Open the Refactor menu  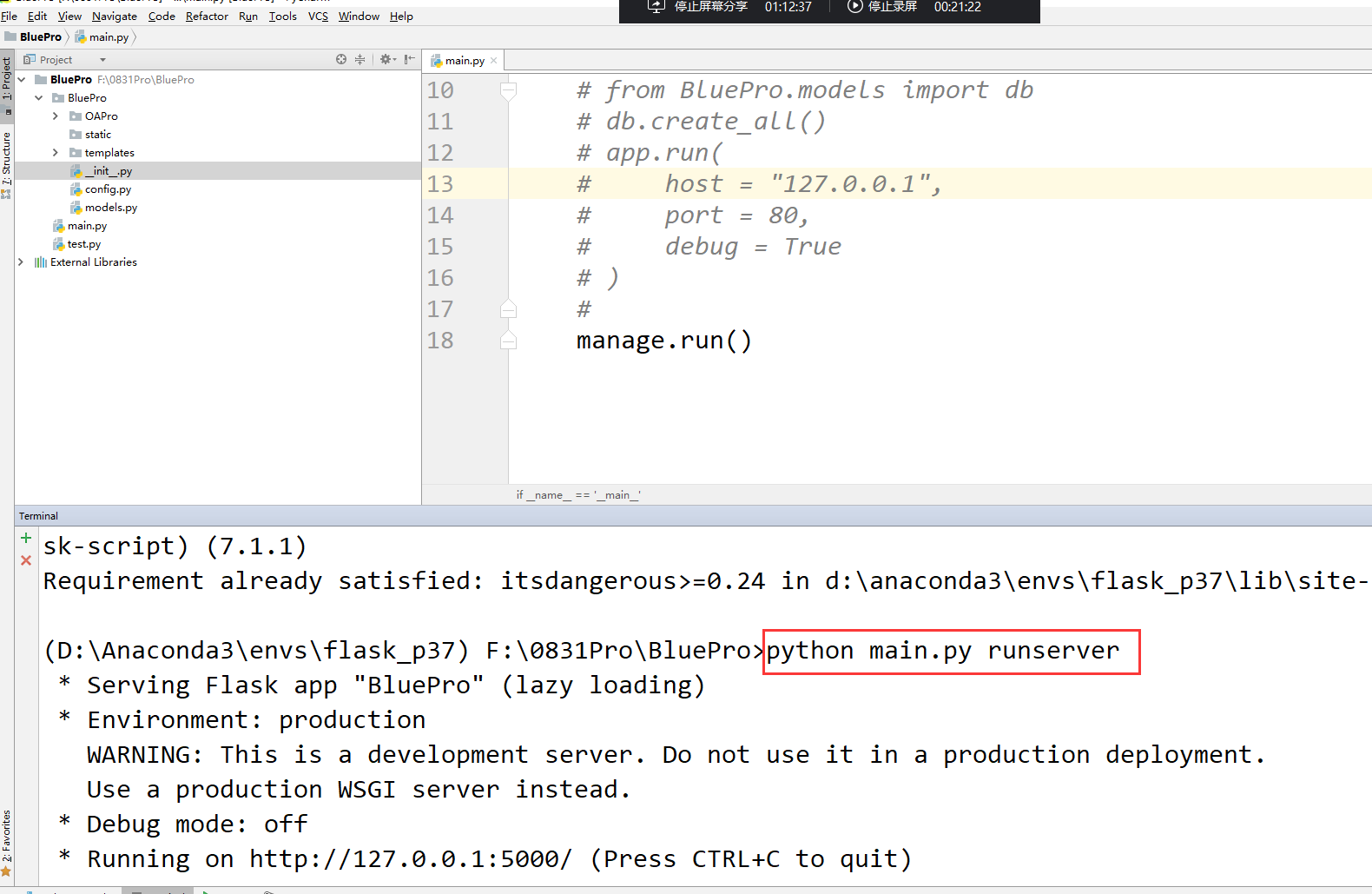207,17
